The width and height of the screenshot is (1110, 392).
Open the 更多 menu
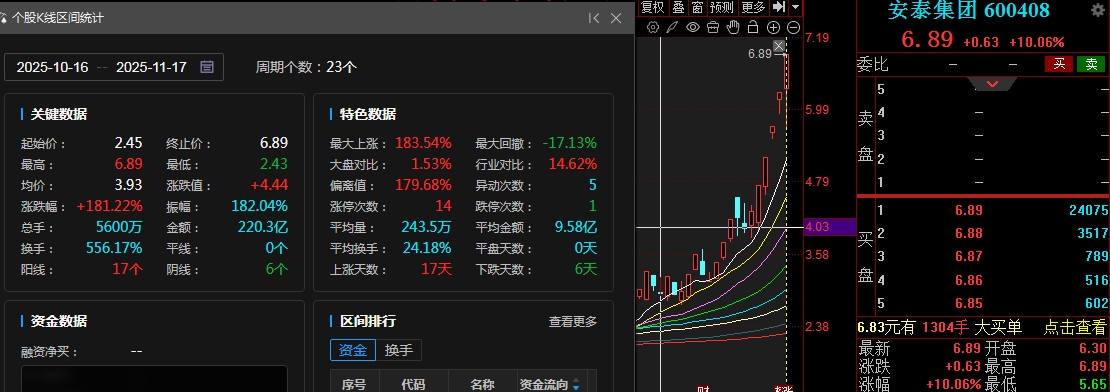click(x=753, y=7)
